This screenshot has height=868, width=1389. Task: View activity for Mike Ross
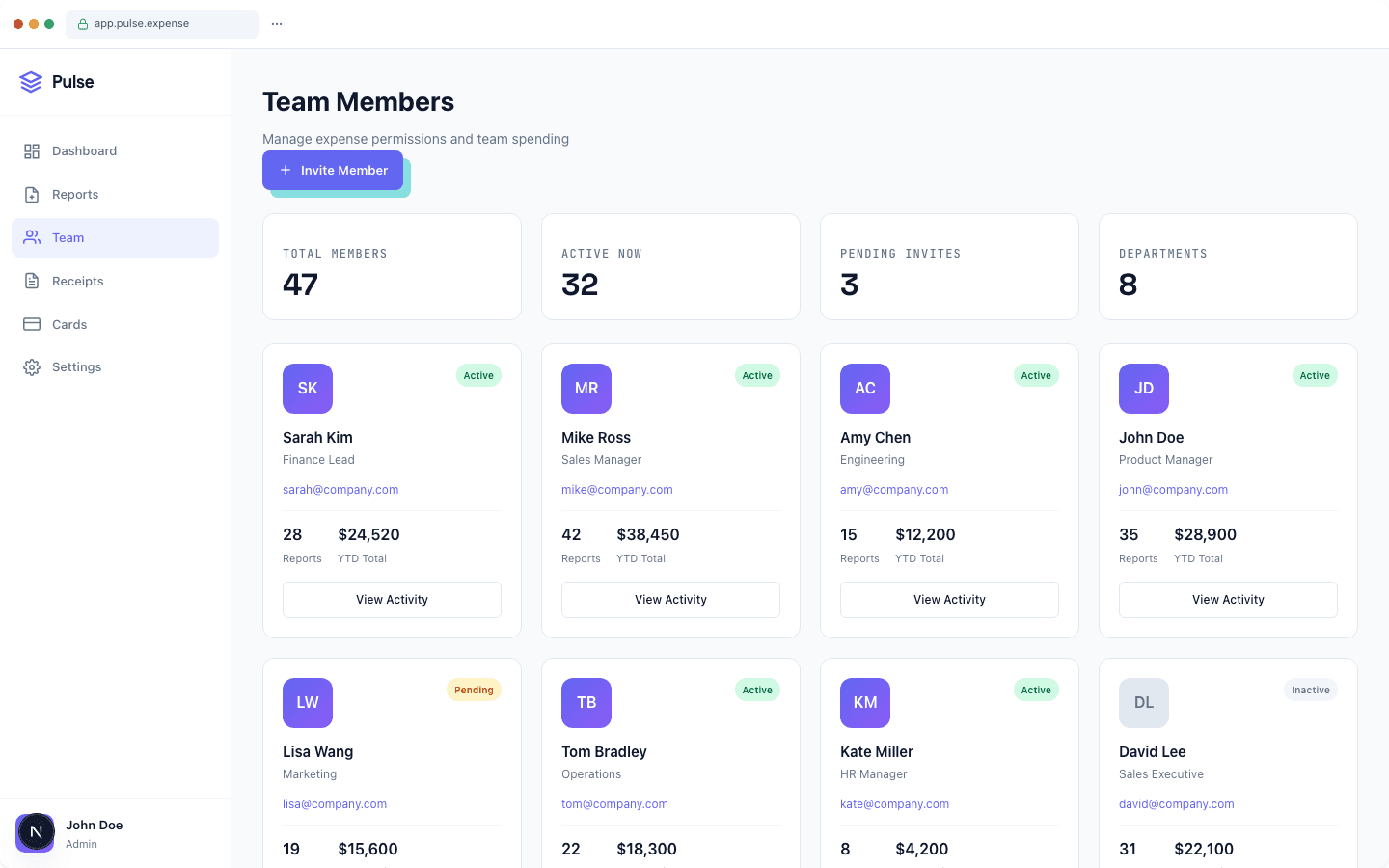pos(670,600)
